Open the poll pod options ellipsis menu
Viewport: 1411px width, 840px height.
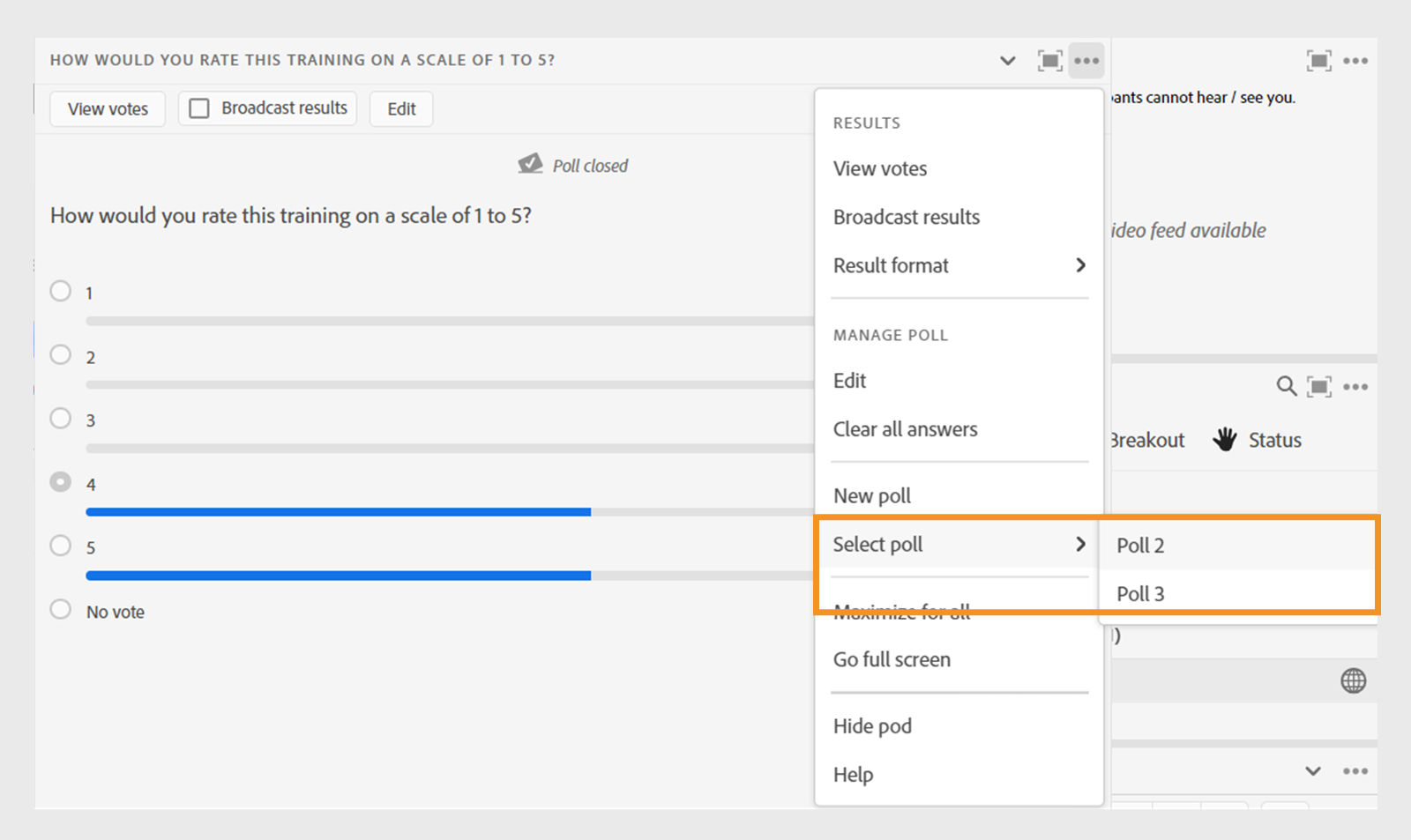coord(1086,61)
